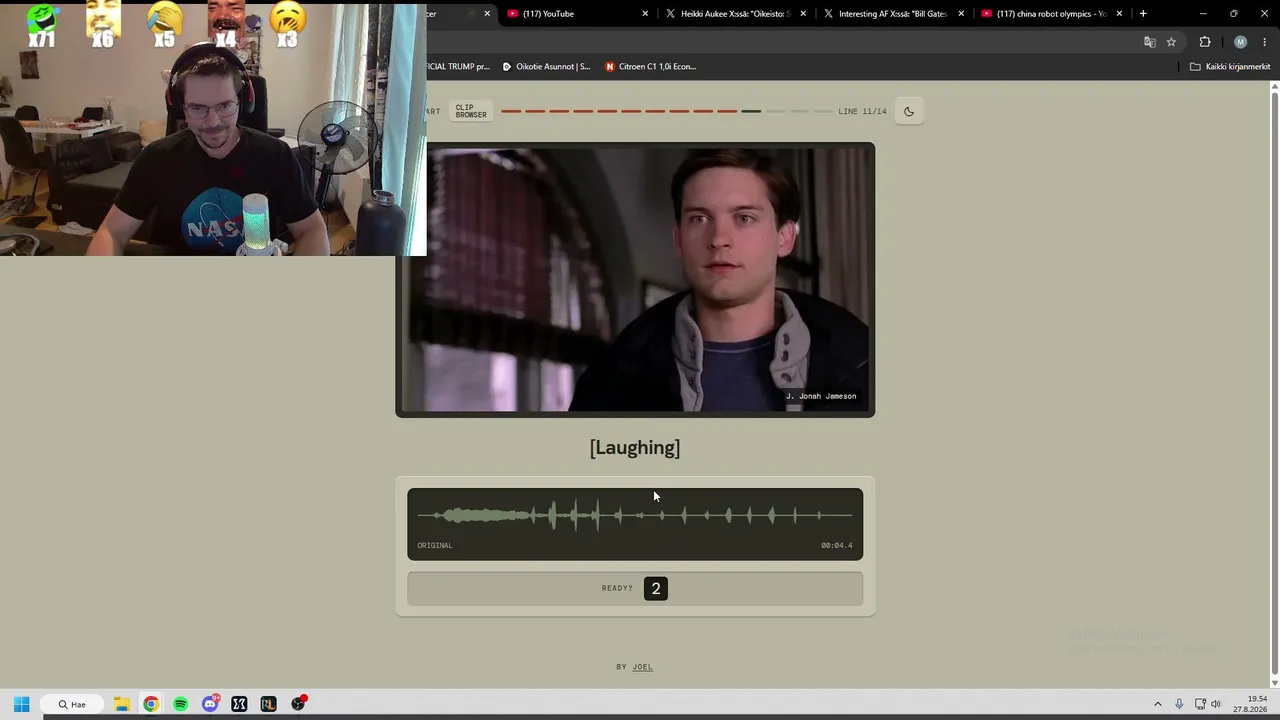Click the original audio waveform
Screen dimensions: 1280x720
pos(635,516)
